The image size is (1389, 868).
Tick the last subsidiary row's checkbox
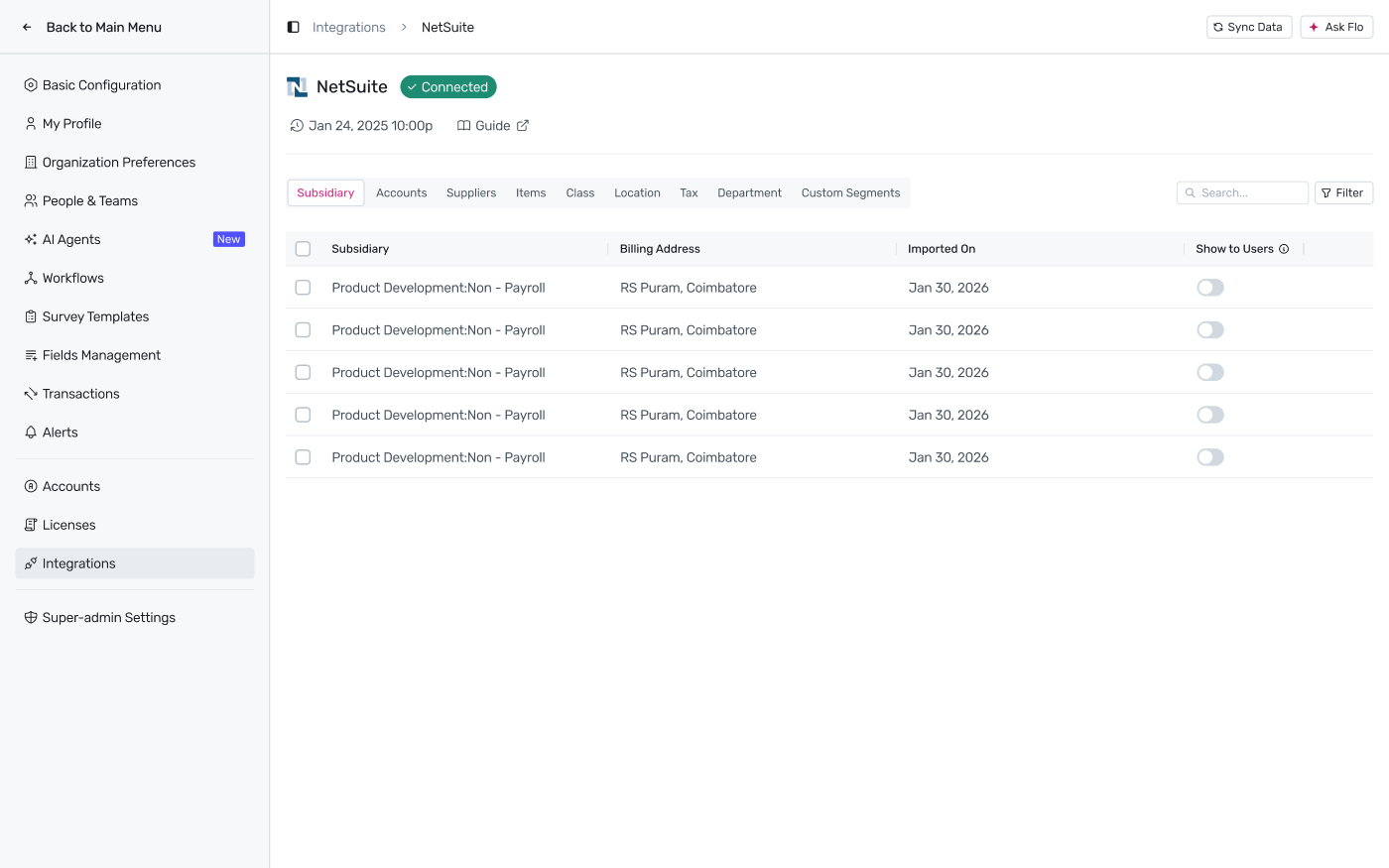tap(303, 457)
